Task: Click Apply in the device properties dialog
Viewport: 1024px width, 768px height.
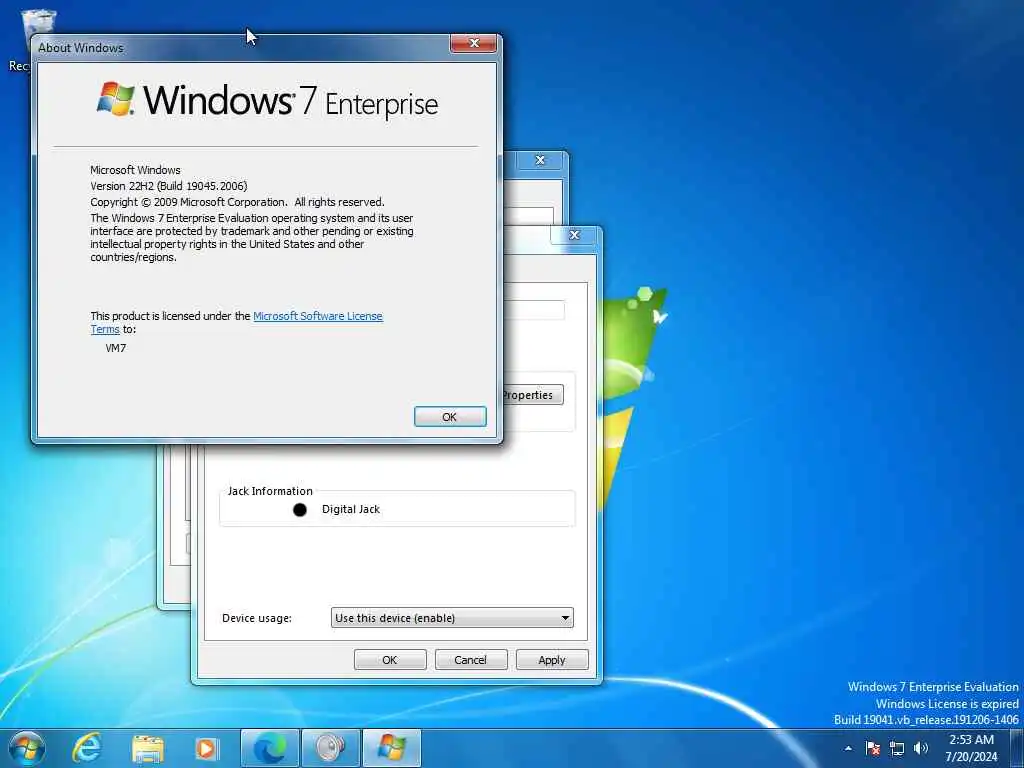Action: point(552,660)
